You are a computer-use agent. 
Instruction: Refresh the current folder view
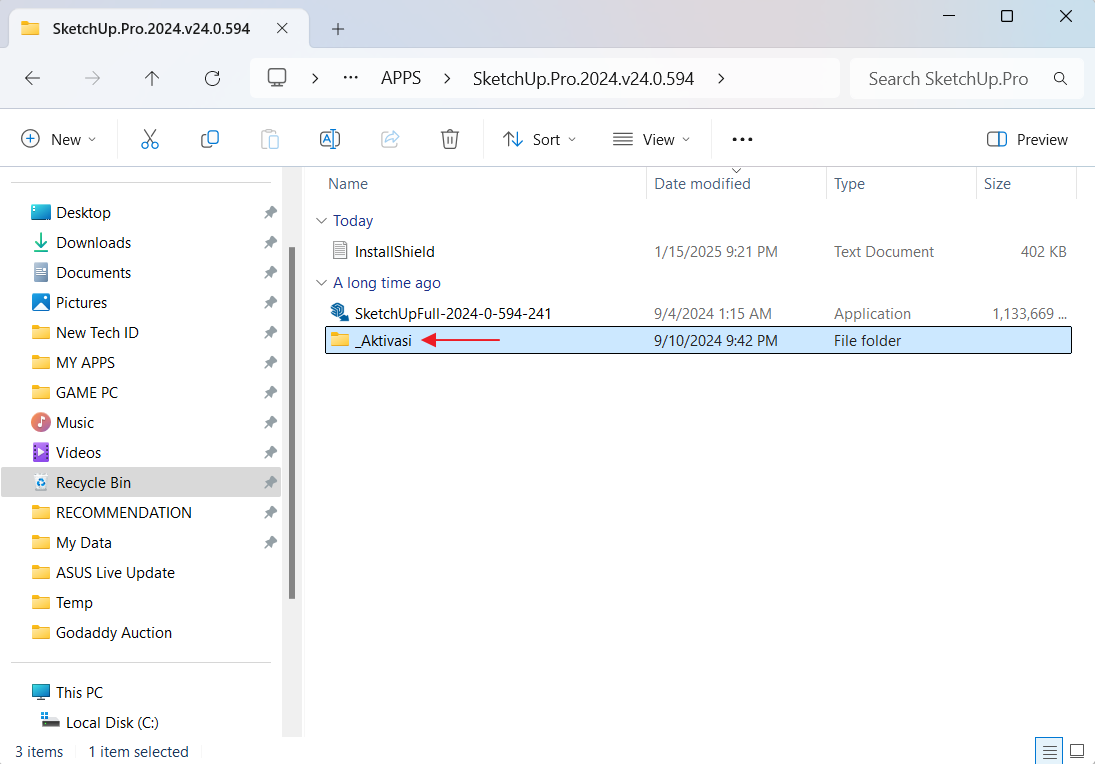click(212, 78)
